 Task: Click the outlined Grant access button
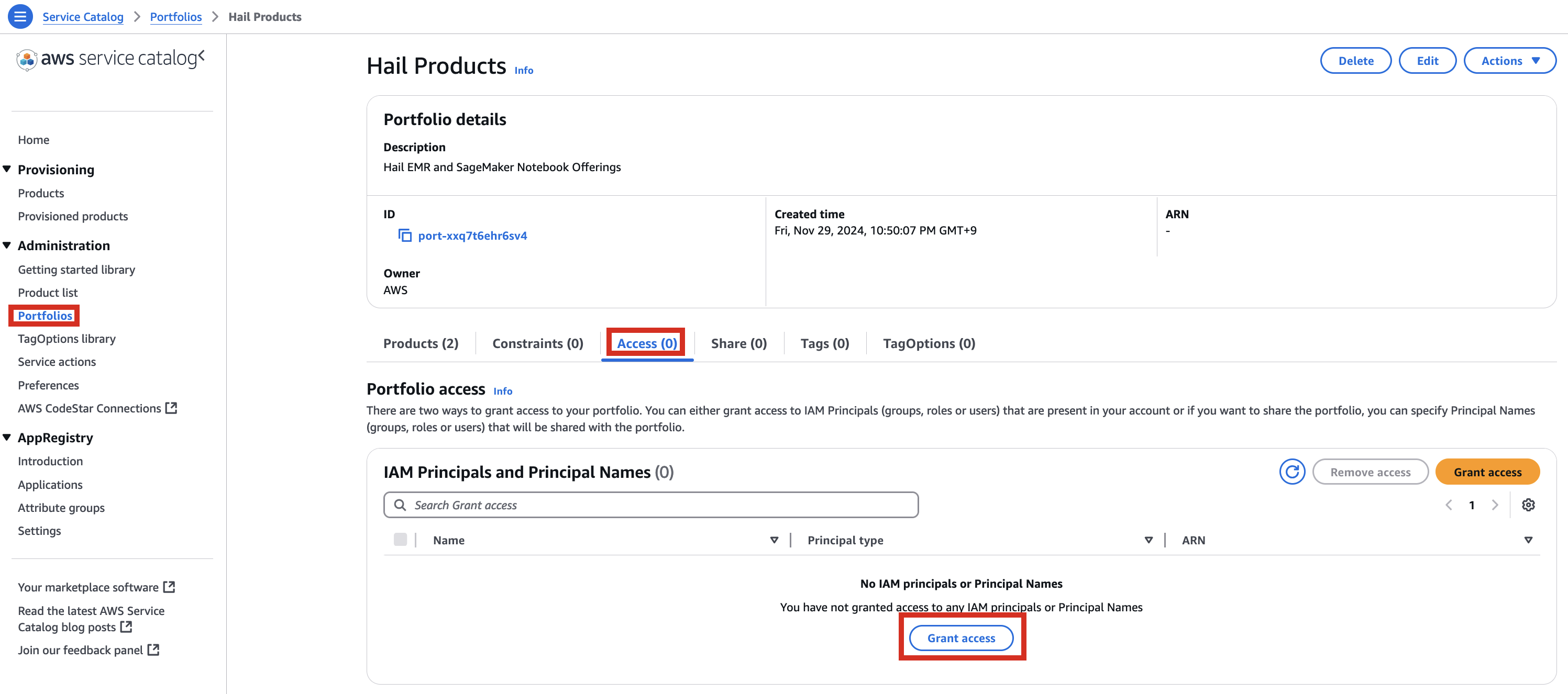(960, 638)
